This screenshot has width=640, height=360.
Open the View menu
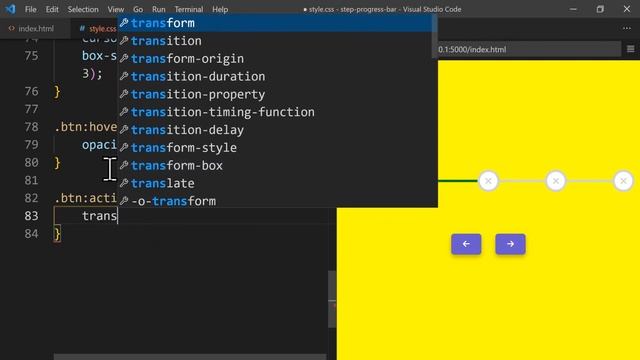click(116, 9)
